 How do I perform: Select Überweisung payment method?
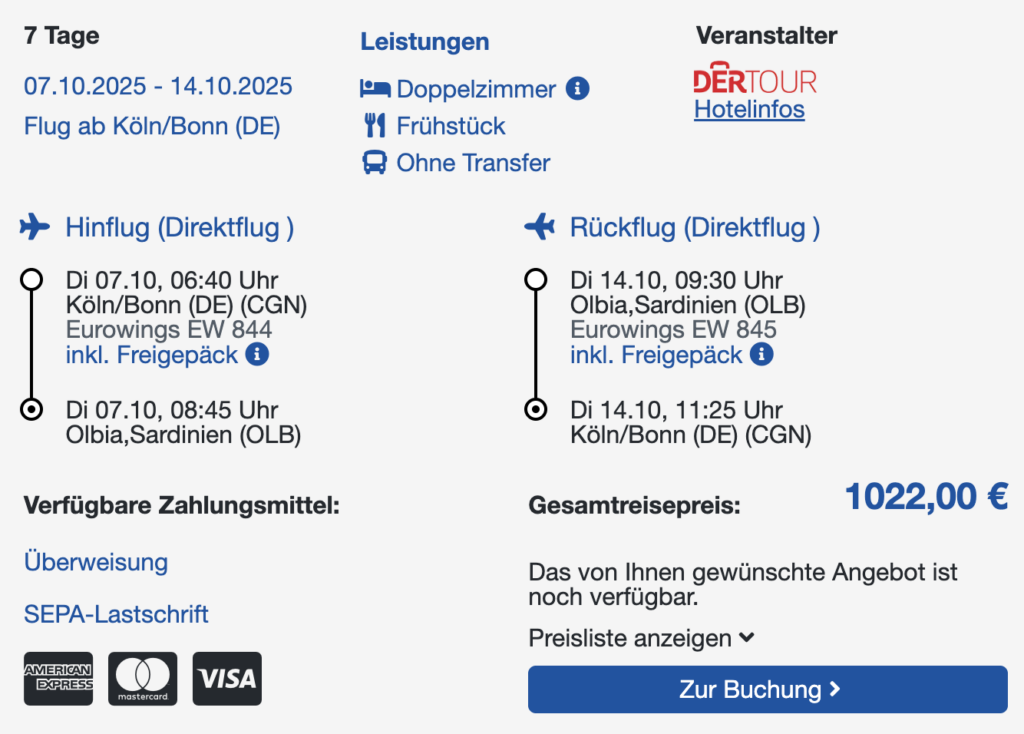96,562
